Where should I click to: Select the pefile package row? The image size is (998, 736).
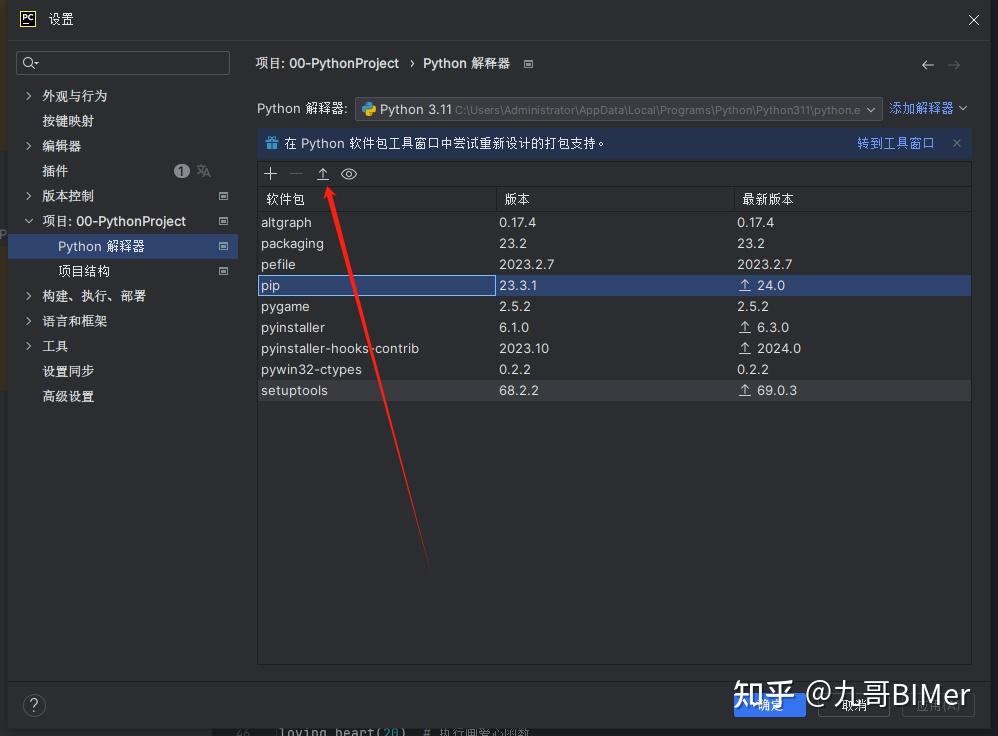pyautogui.click(x=614, y=264)
